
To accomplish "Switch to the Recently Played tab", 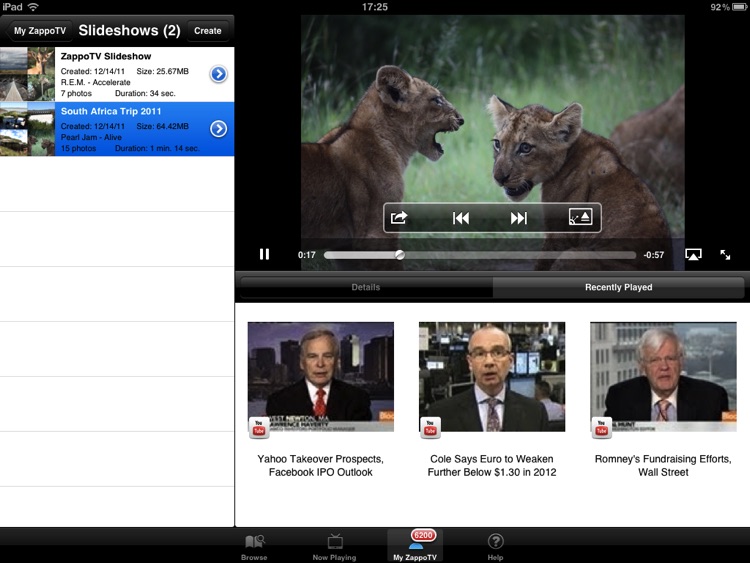I will coord(618,287).
